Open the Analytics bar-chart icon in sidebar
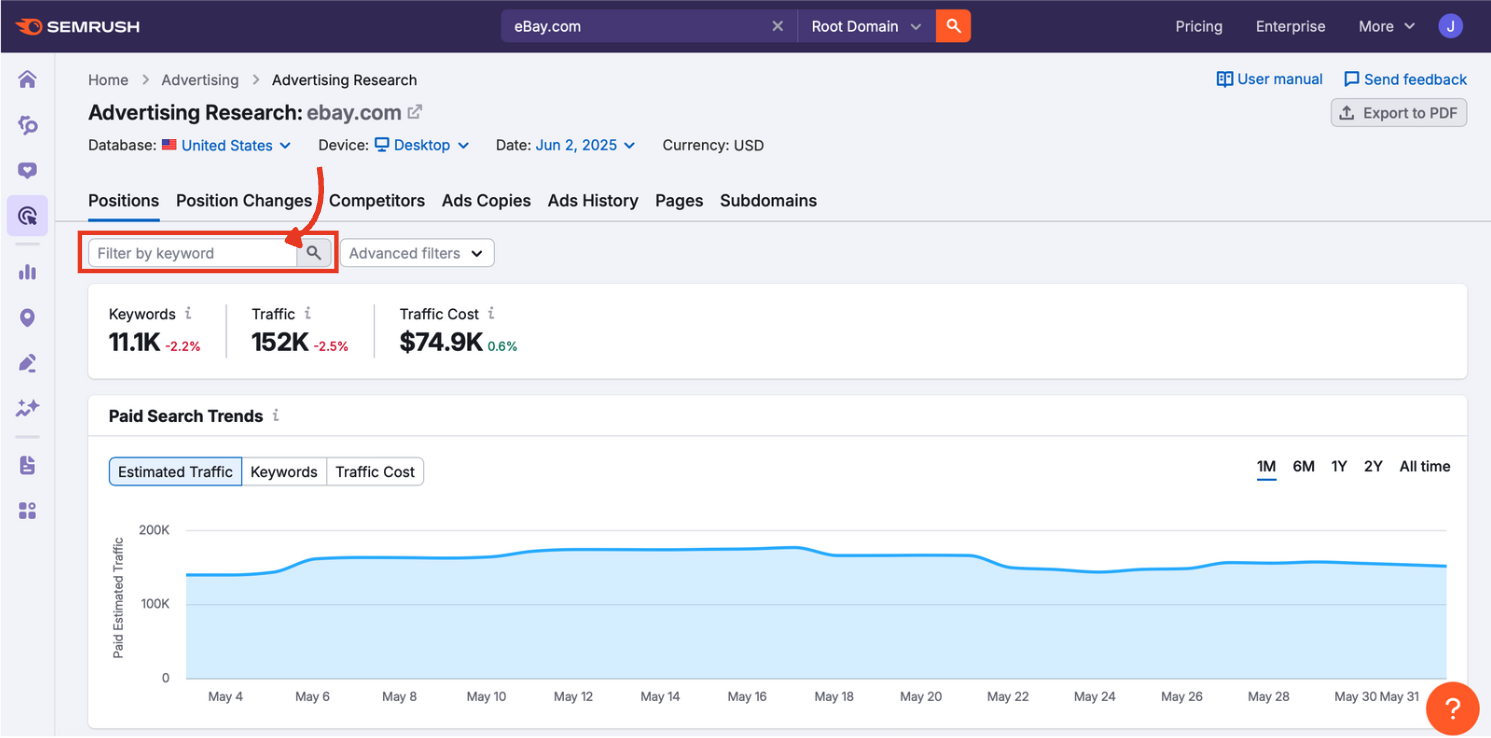 click(27, 270)
